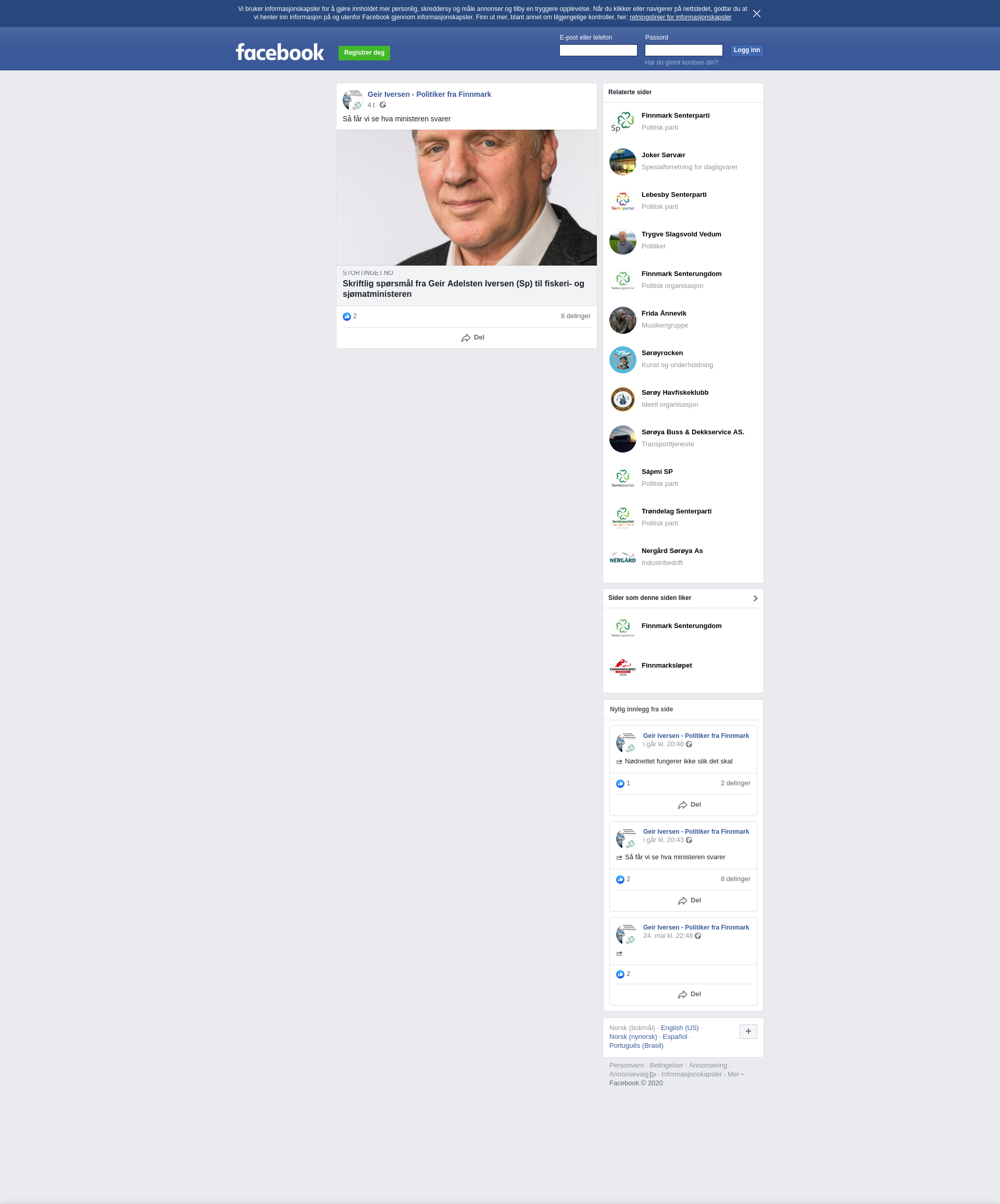This screenshot has width=1000, height=1204.
Task: Focus the Passord input field
Action: tap(683, 51)
